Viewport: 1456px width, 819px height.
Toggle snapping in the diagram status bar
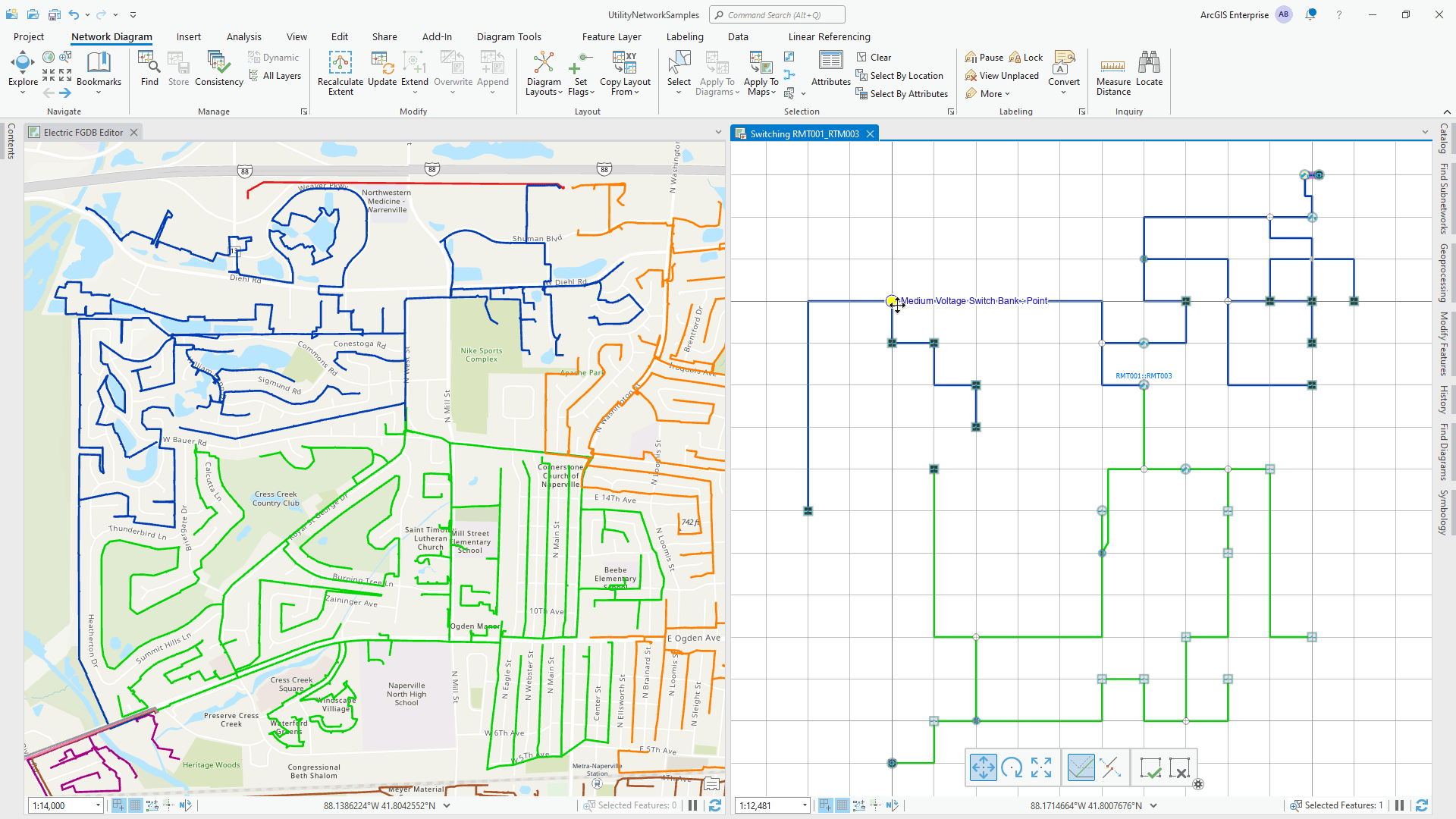[x=876, y=805]
